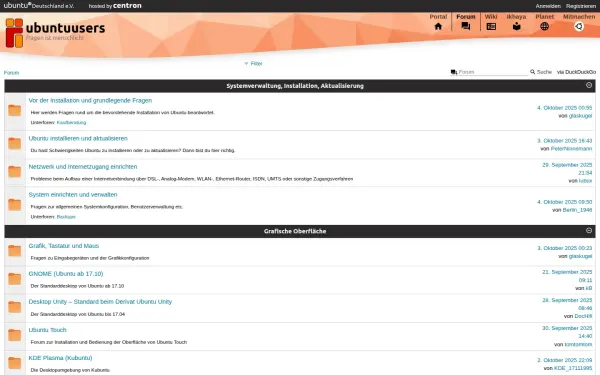Open Netzwerk und Internetzugang einrichten forum

(x=83, y=166)
